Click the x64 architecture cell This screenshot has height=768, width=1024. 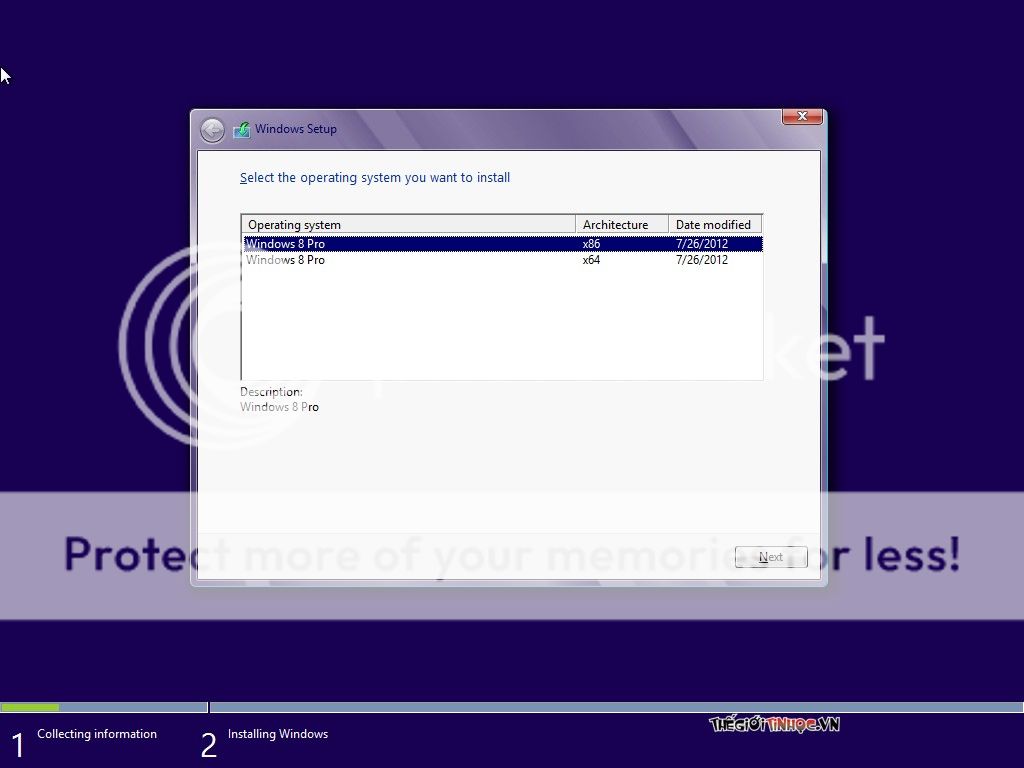(592, 260)
